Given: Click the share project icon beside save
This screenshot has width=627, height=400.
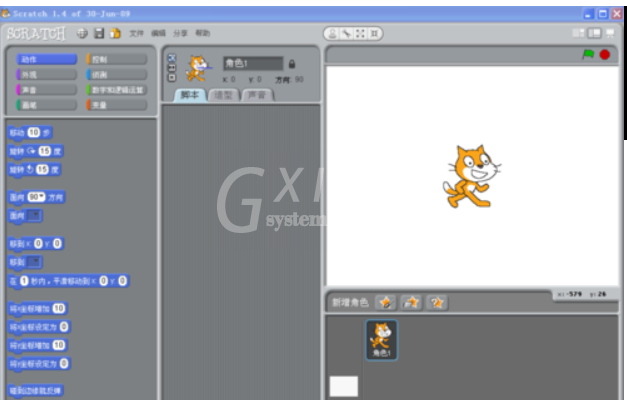Looking at the screenshot, I should click(x=115, y=33).
